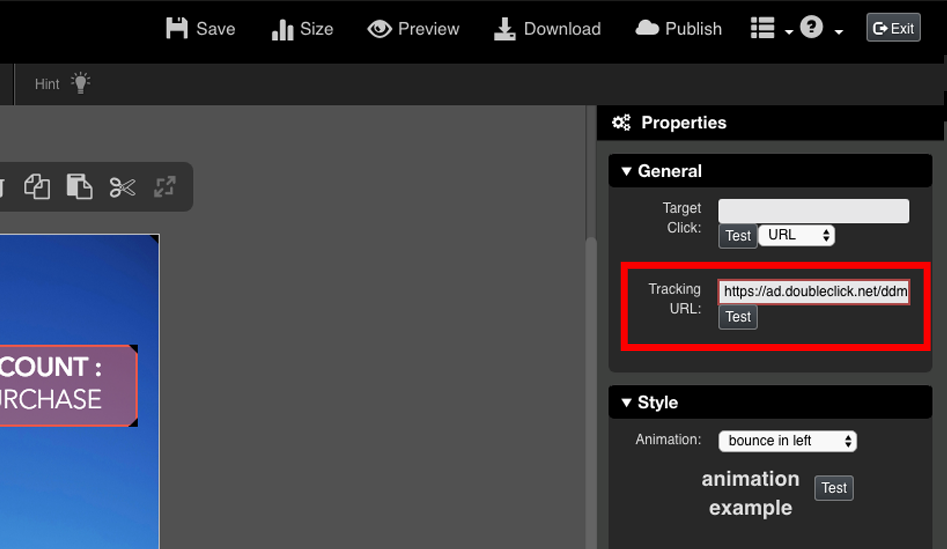Select the bounce in left animation dropdown
The height and width of the screenshot is (549, 947).
pyautogui.click(x=787, y=441)
